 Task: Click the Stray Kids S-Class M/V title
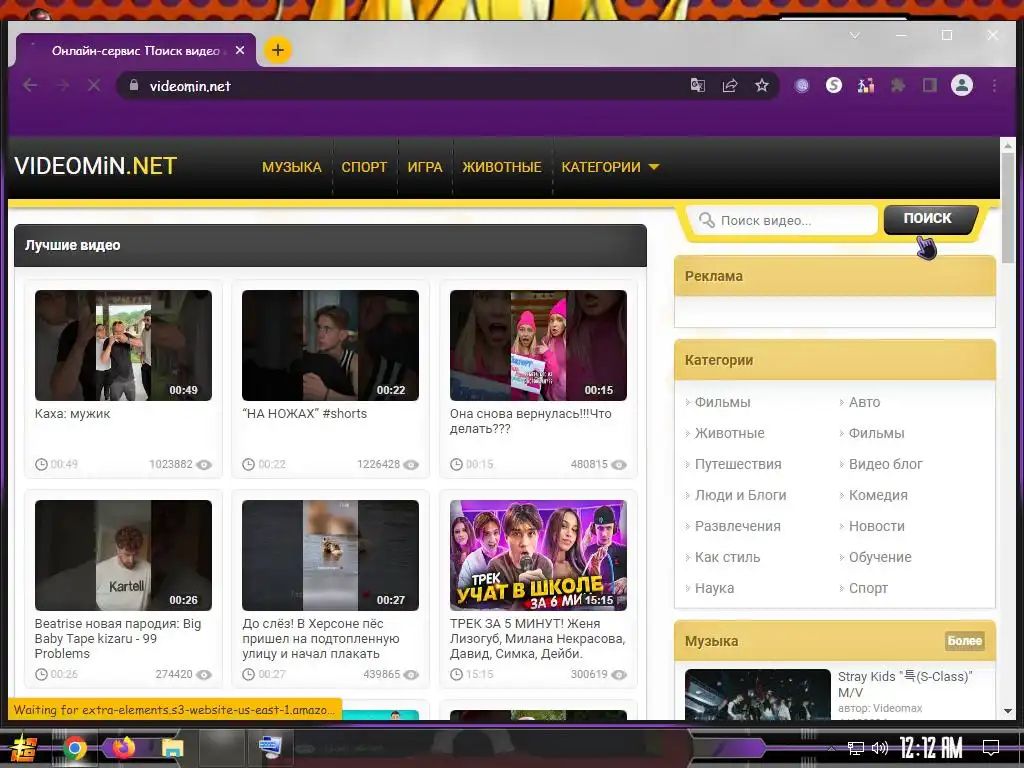coord(905,684)
